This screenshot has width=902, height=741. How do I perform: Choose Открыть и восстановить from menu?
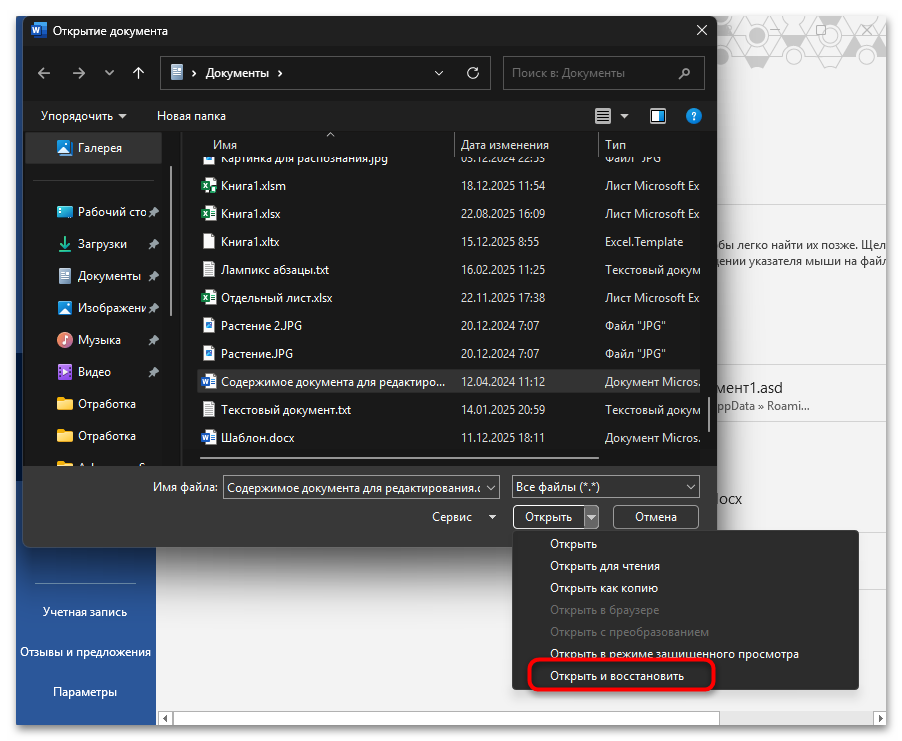pyautogui.click(x=617, y=676)
